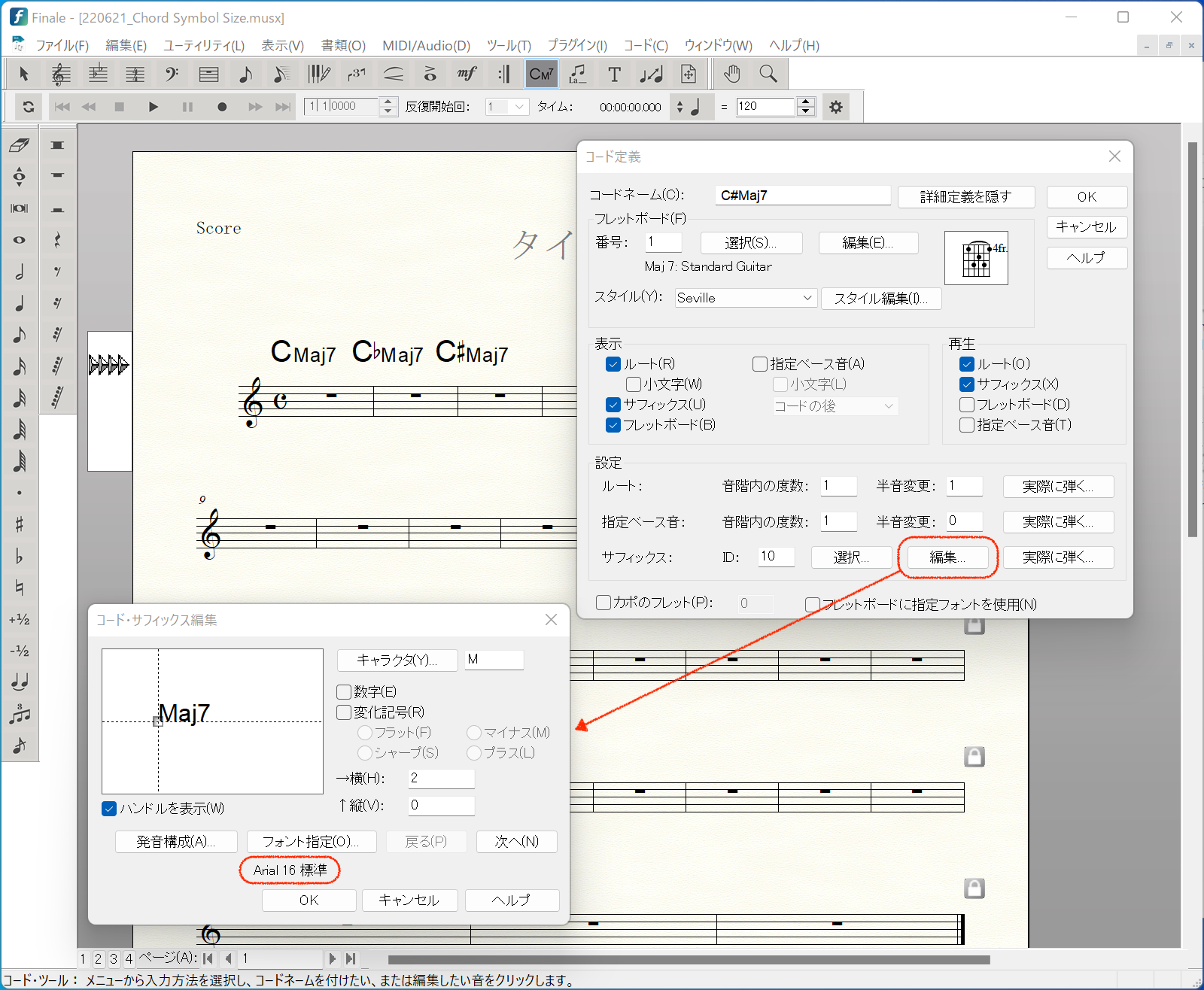Viewport: 1204px width, 990px height.
Task: Toggle フレットボード(B) display checkbox
Action: (613, 425)
